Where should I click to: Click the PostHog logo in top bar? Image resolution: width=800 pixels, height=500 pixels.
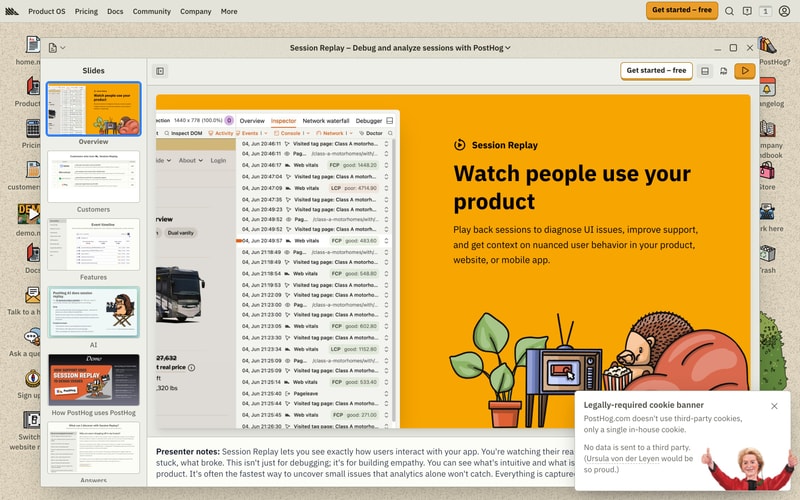pyautogui.click(x=12, y=11)
